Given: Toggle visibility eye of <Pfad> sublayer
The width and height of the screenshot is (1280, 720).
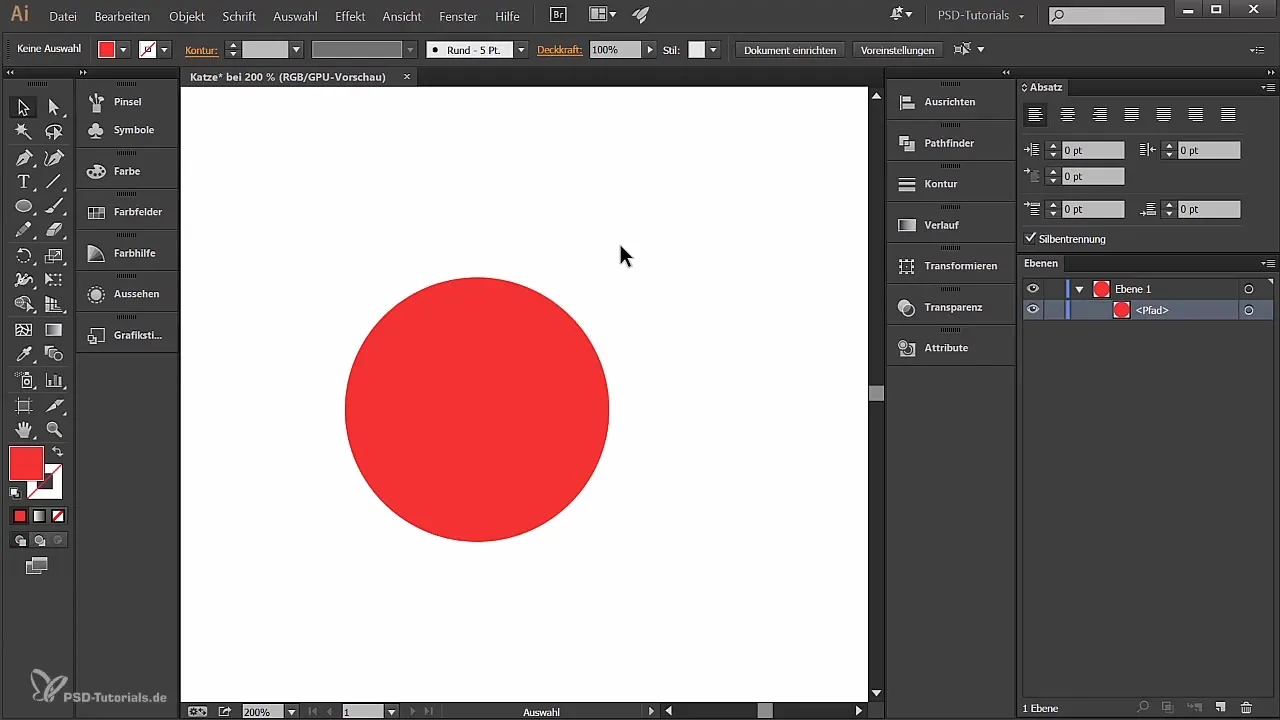Looking at the screenshot, I should 1033,310.
